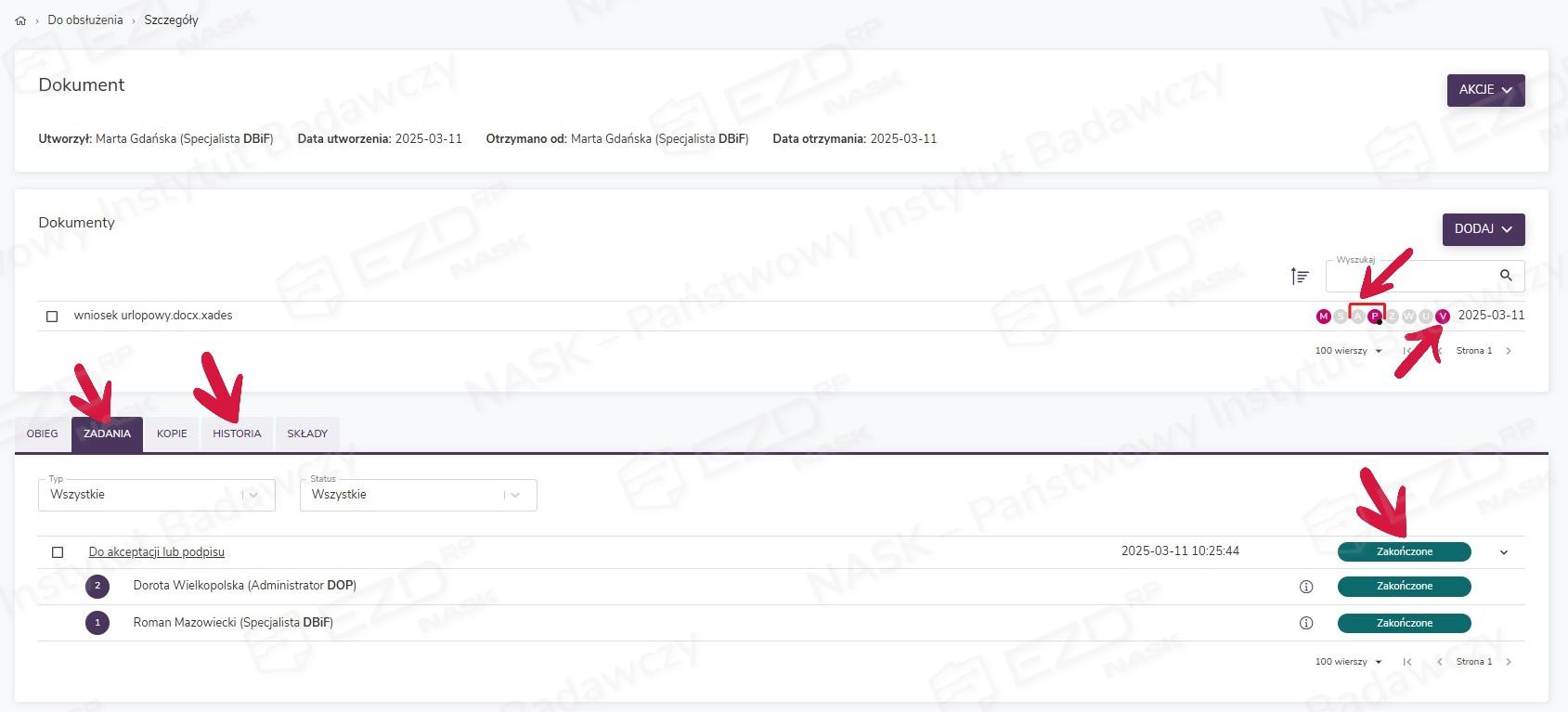1568x712 pixels.
Task: Tick checkbox for wniosek urlopowy.docx.xades
Action: [x=52, y=317]
